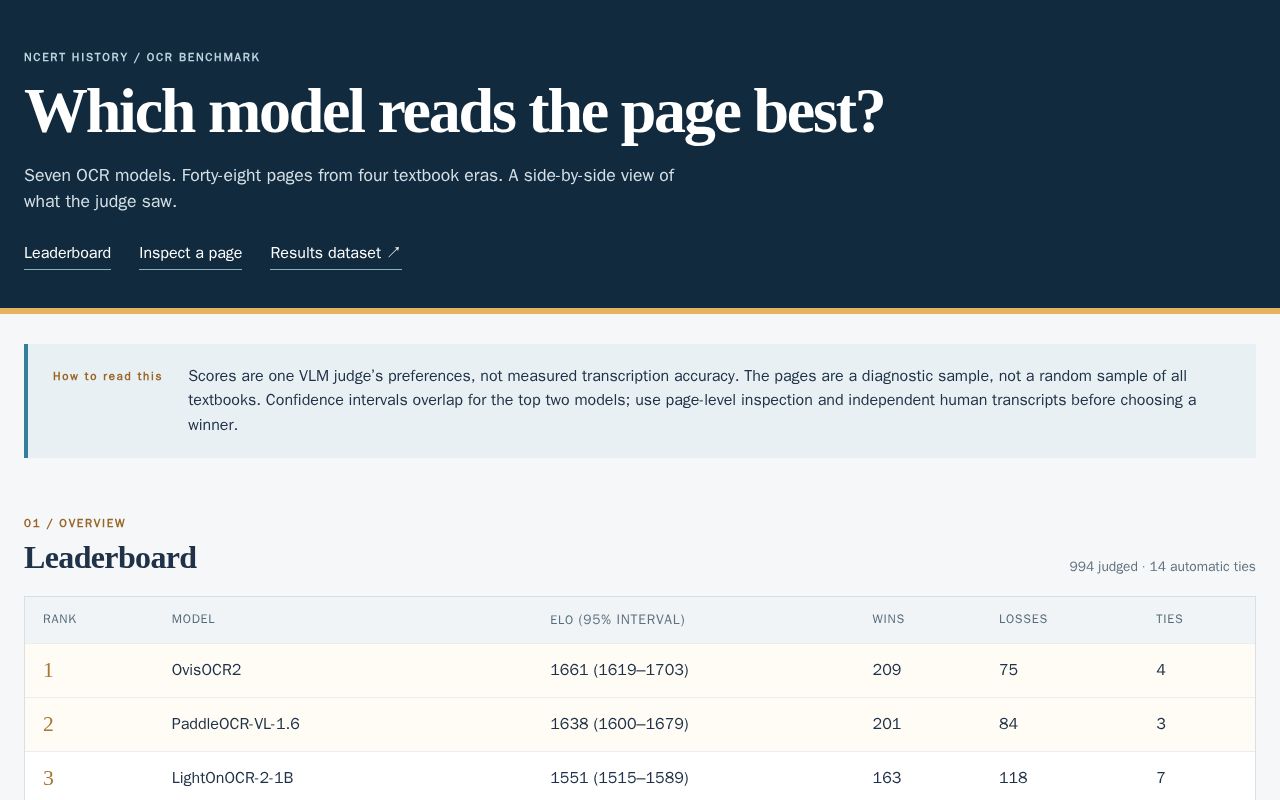
Task: Click the RANK column header
Action: 60,619
